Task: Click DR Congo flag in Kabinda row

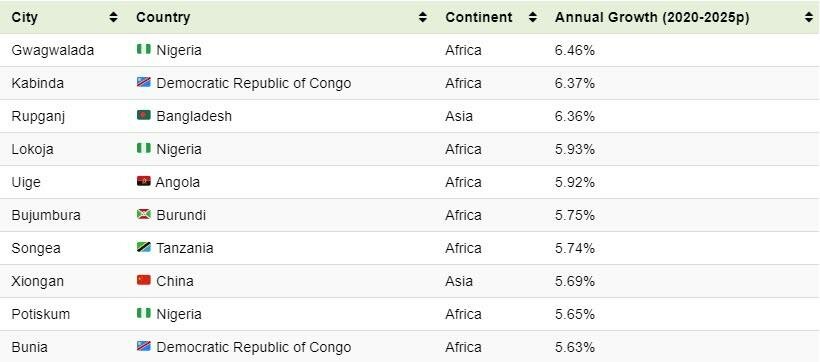Action: click(x=144, y=82)
